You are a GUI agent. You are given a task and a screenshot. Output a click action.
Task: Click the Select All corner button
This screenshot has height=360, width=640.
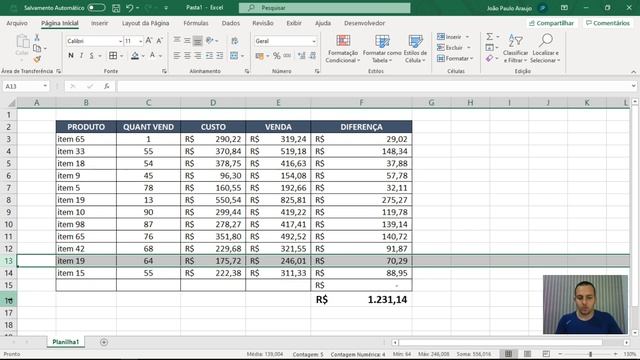click(11, 102)
